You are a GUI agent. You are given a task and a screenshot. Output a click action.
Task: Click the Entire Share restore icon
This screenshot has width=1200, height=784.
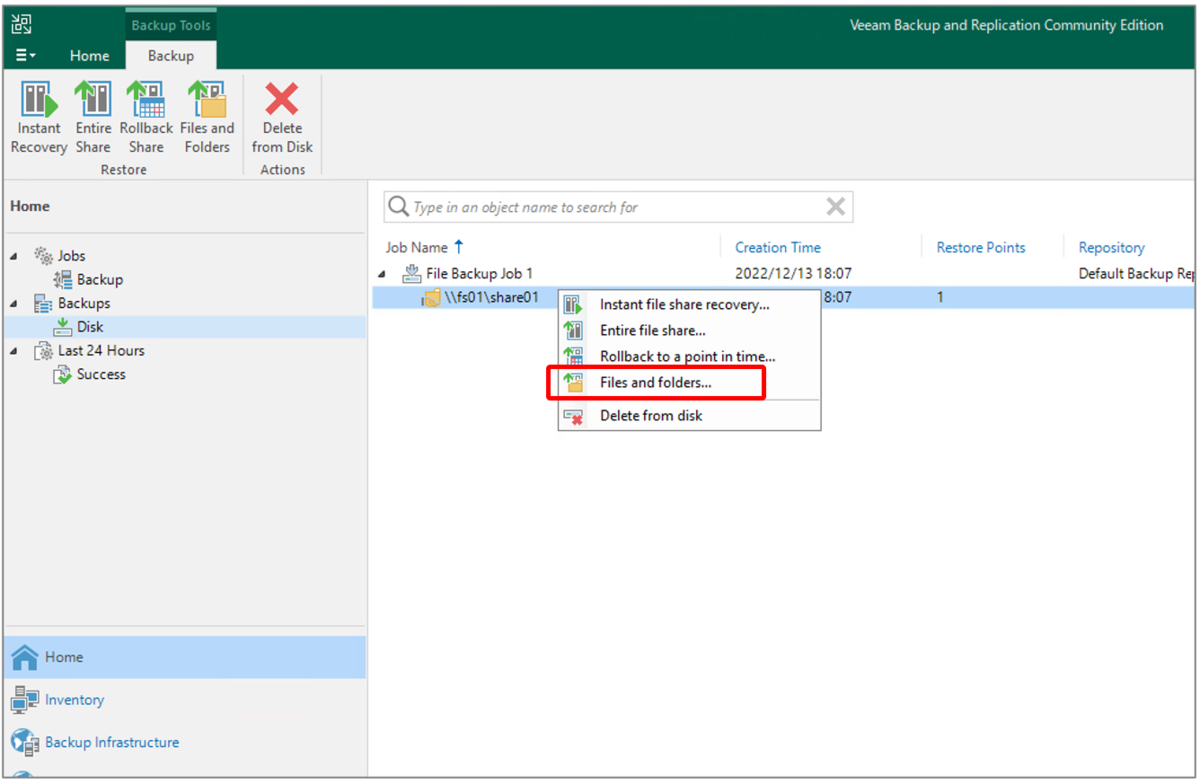93,118
